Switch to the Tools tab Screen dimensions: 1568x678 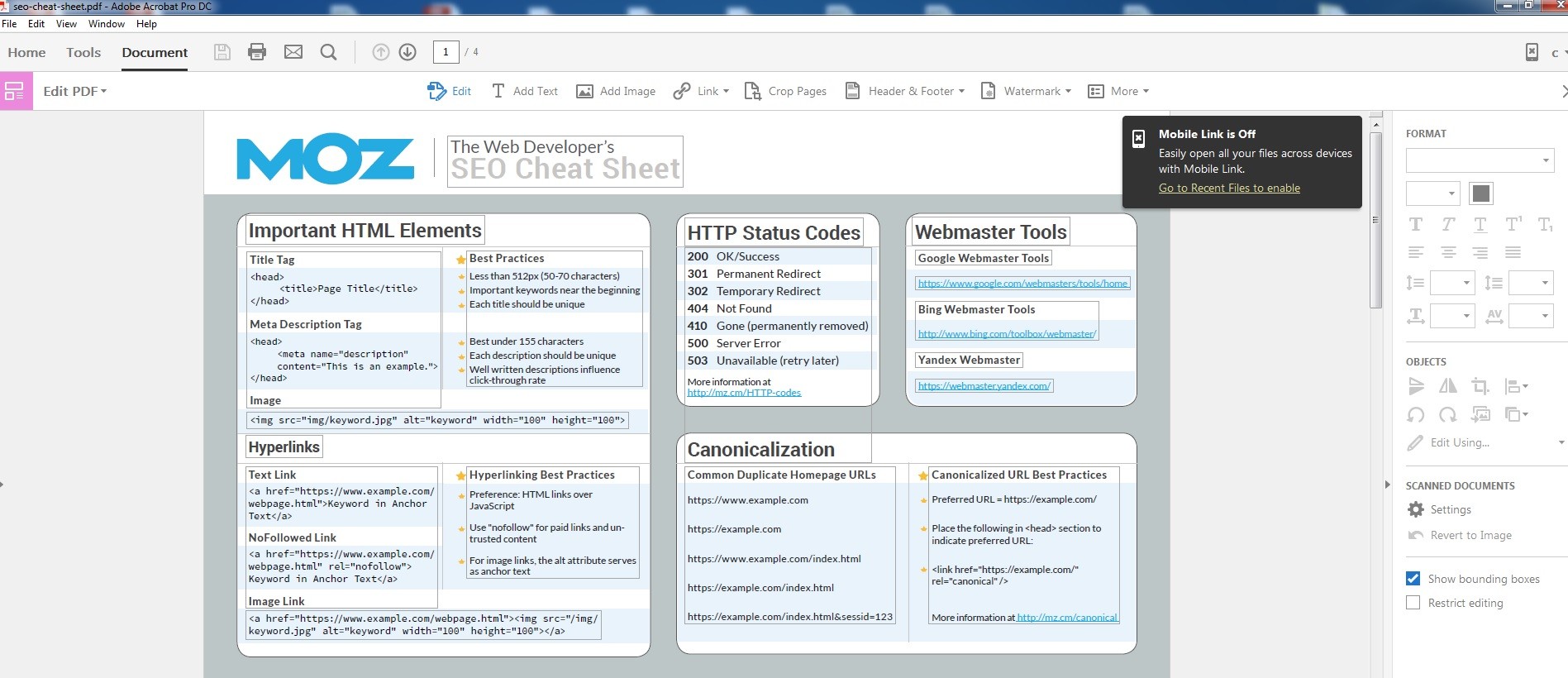[x=83, y=52]
